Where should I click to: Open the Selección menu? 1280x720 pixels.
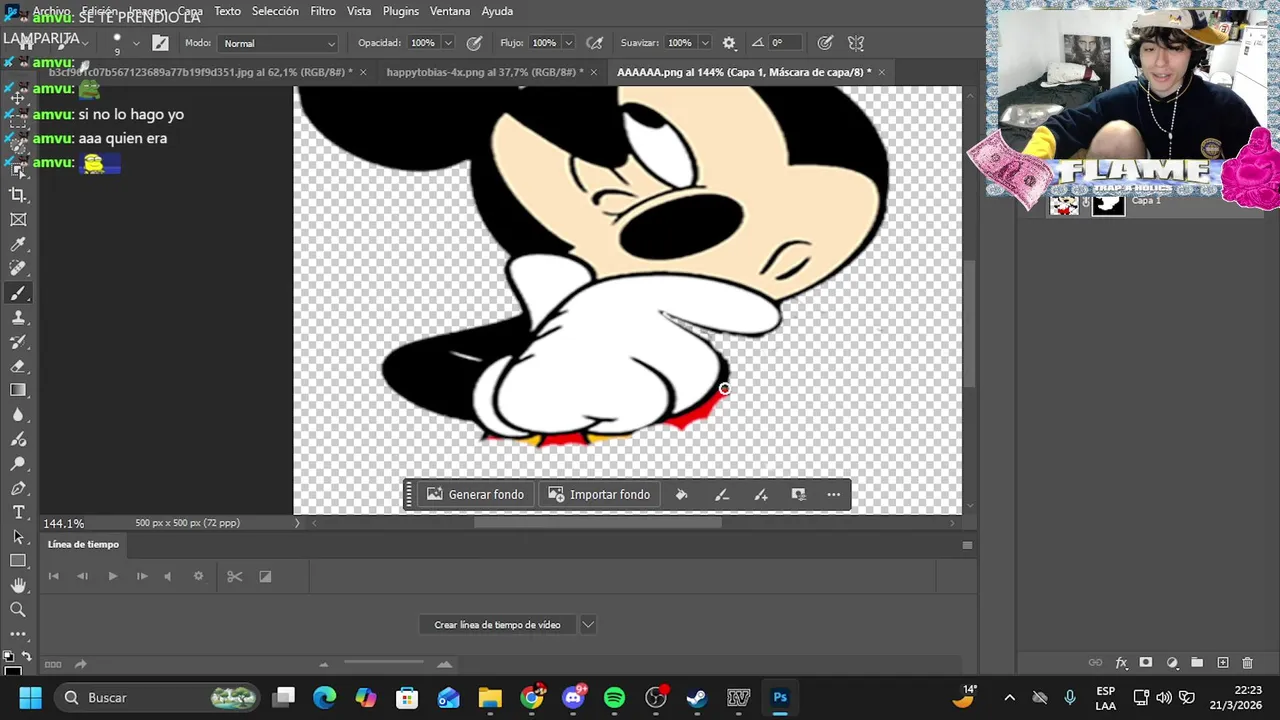275,11
